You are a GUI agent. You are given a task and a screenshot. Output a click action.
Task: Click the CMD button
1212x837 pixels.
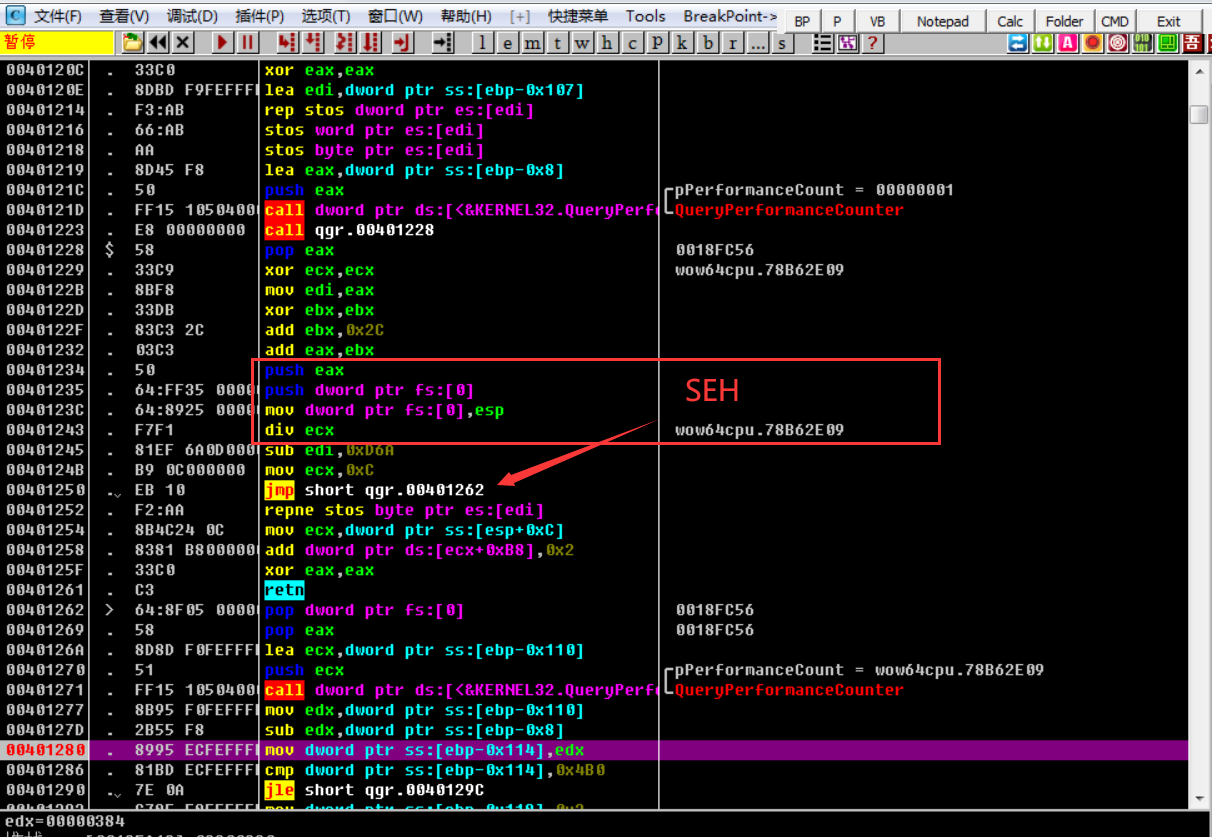point(1115,21)
